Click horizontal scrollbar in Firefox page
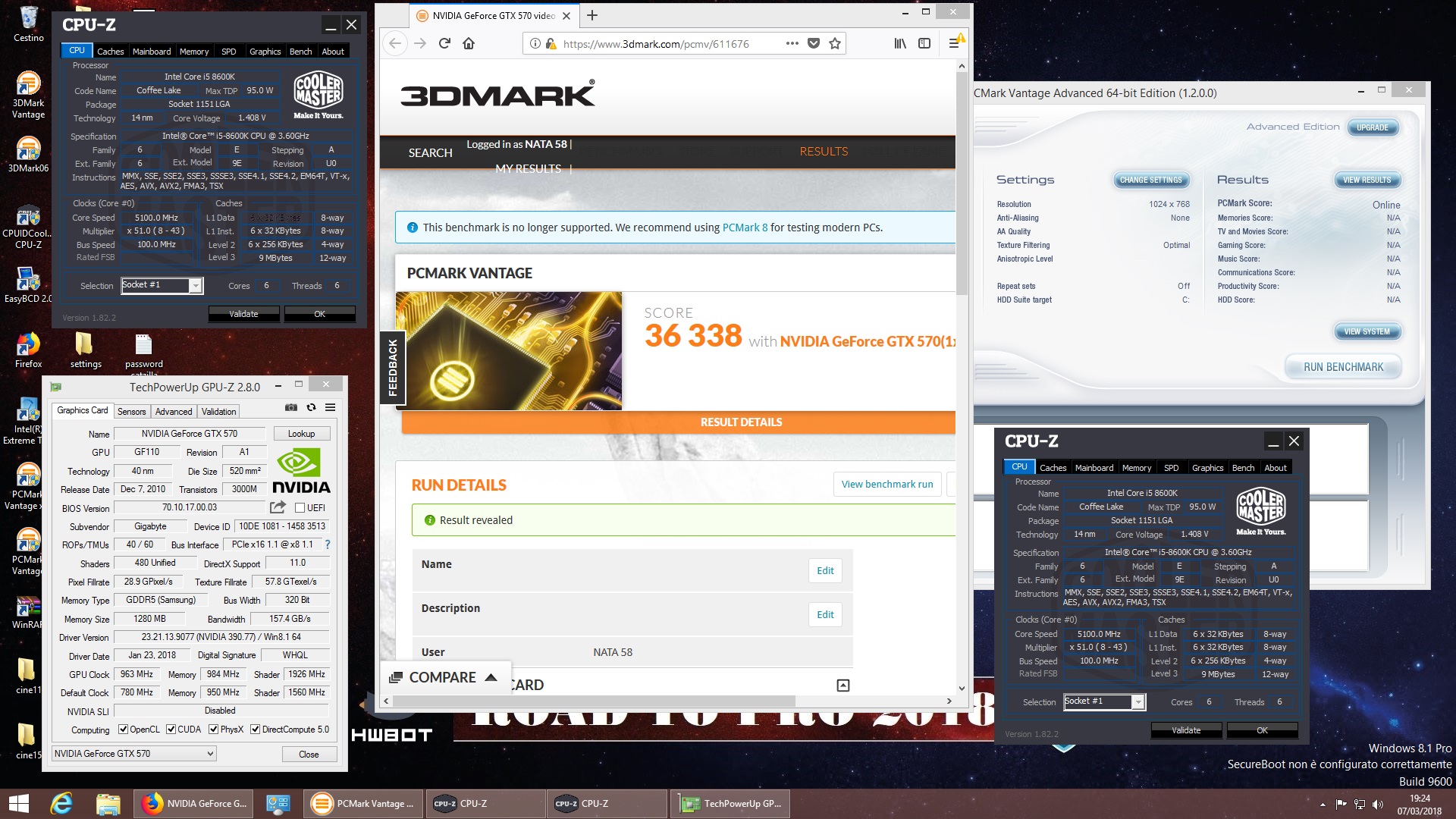1456x819 pixels. tap(594, 701)
